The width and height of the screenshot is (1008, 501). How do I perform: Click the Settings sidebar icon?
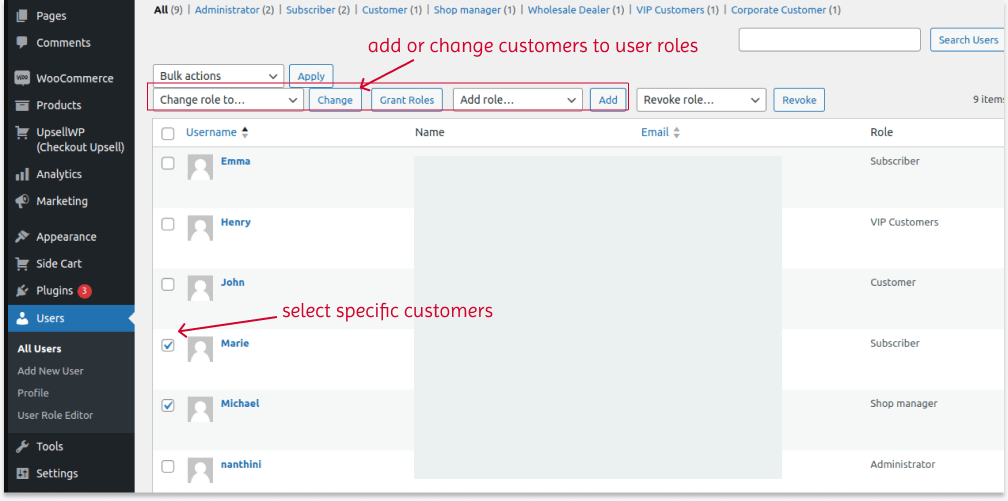point(22,473)
